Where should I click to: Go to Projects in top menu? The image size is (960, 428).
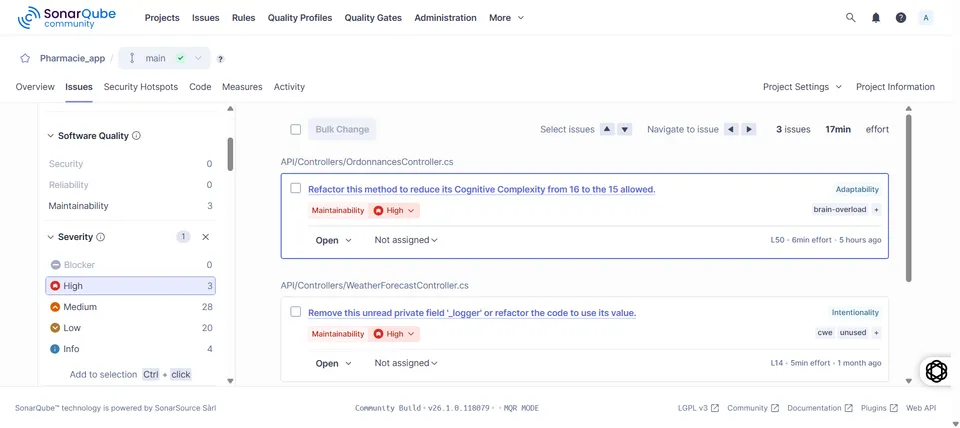(162, 18)
